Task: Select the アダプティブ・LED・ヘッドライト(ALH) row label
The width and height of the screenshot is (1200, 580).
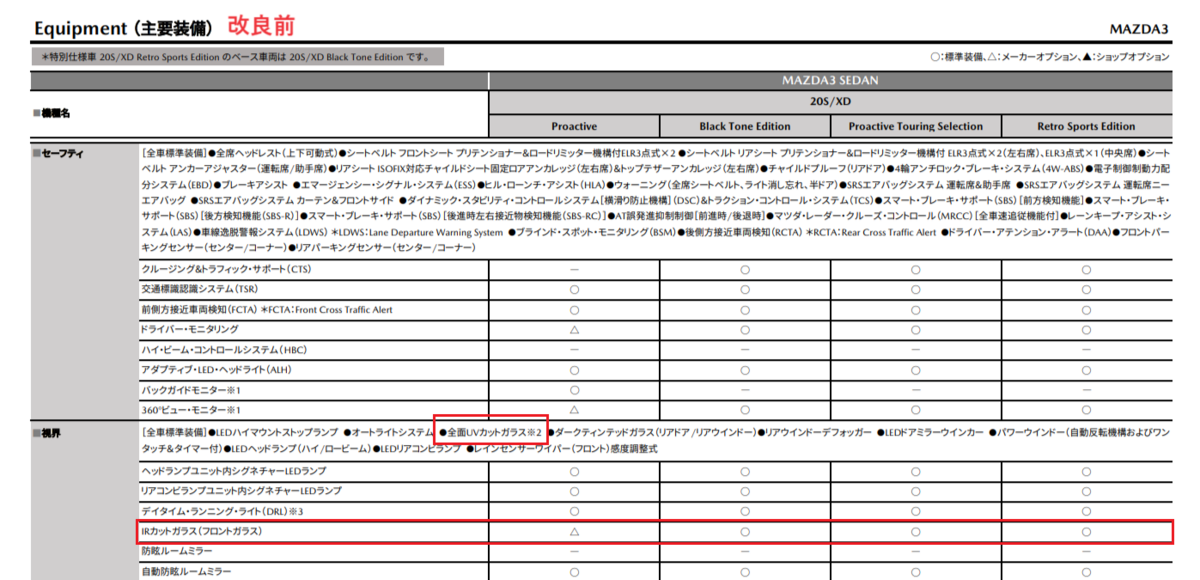Action: (216, 370)
